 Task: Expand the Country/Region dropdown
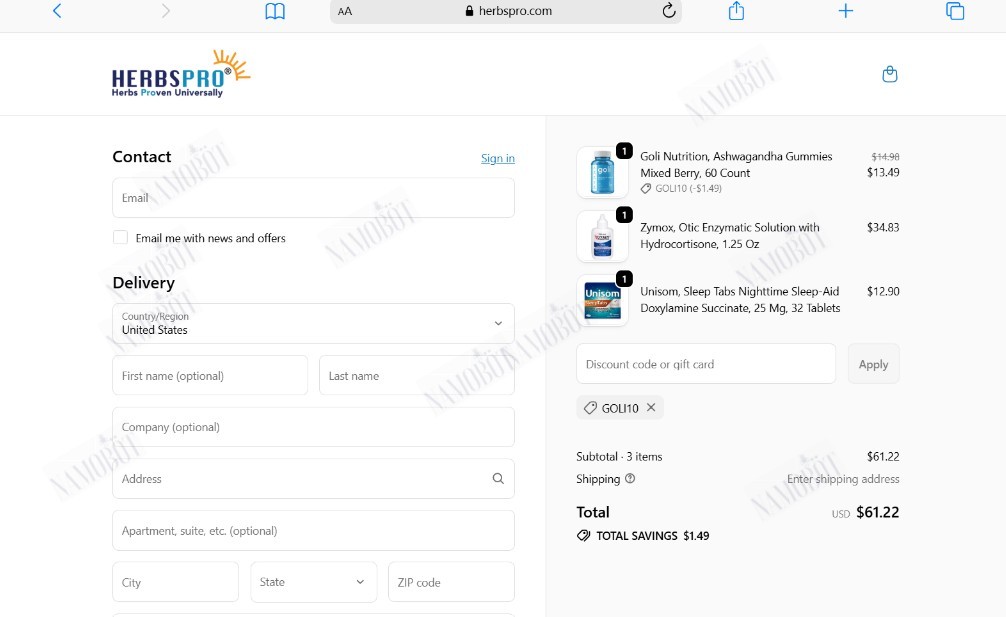[313, 323]
